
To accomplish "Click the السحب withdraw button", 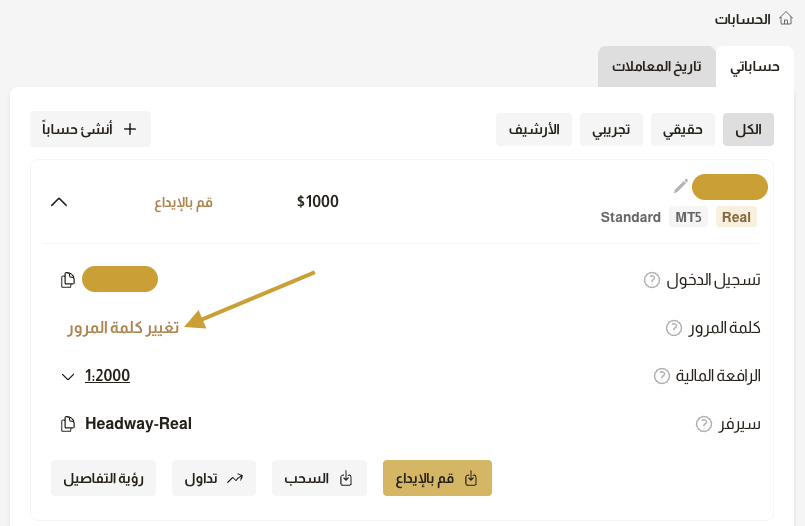I will click(319, 478).
